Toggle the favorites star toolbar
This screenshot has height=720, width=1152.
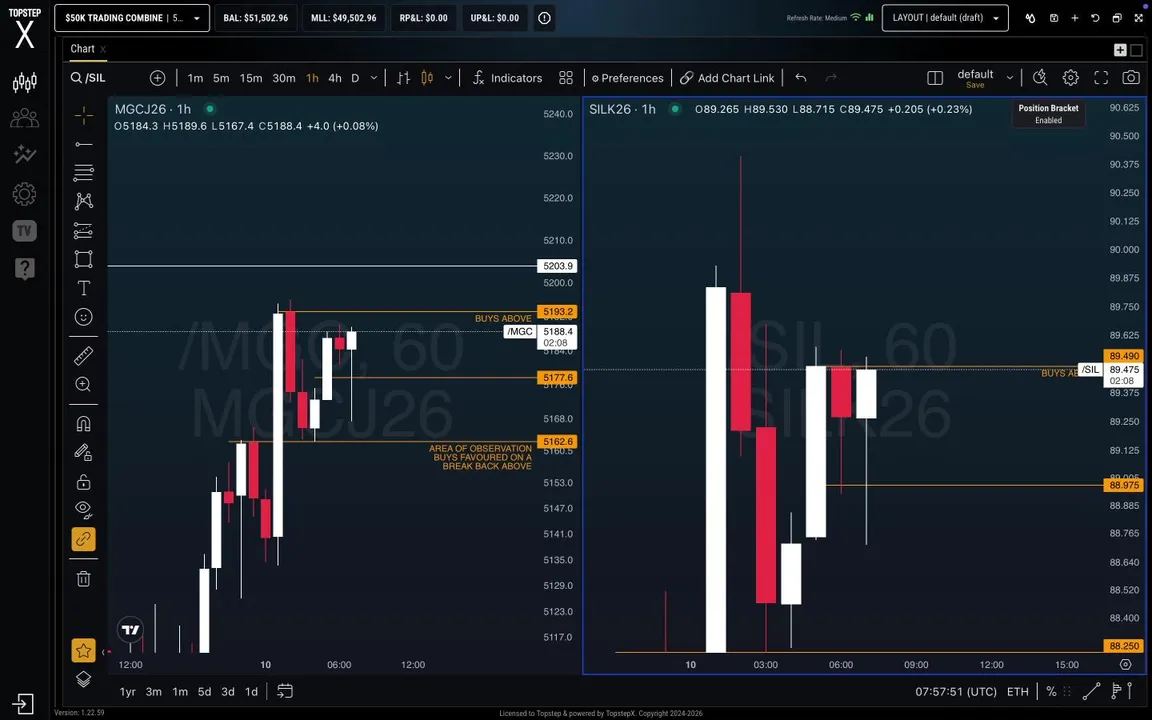coord(84,650)
